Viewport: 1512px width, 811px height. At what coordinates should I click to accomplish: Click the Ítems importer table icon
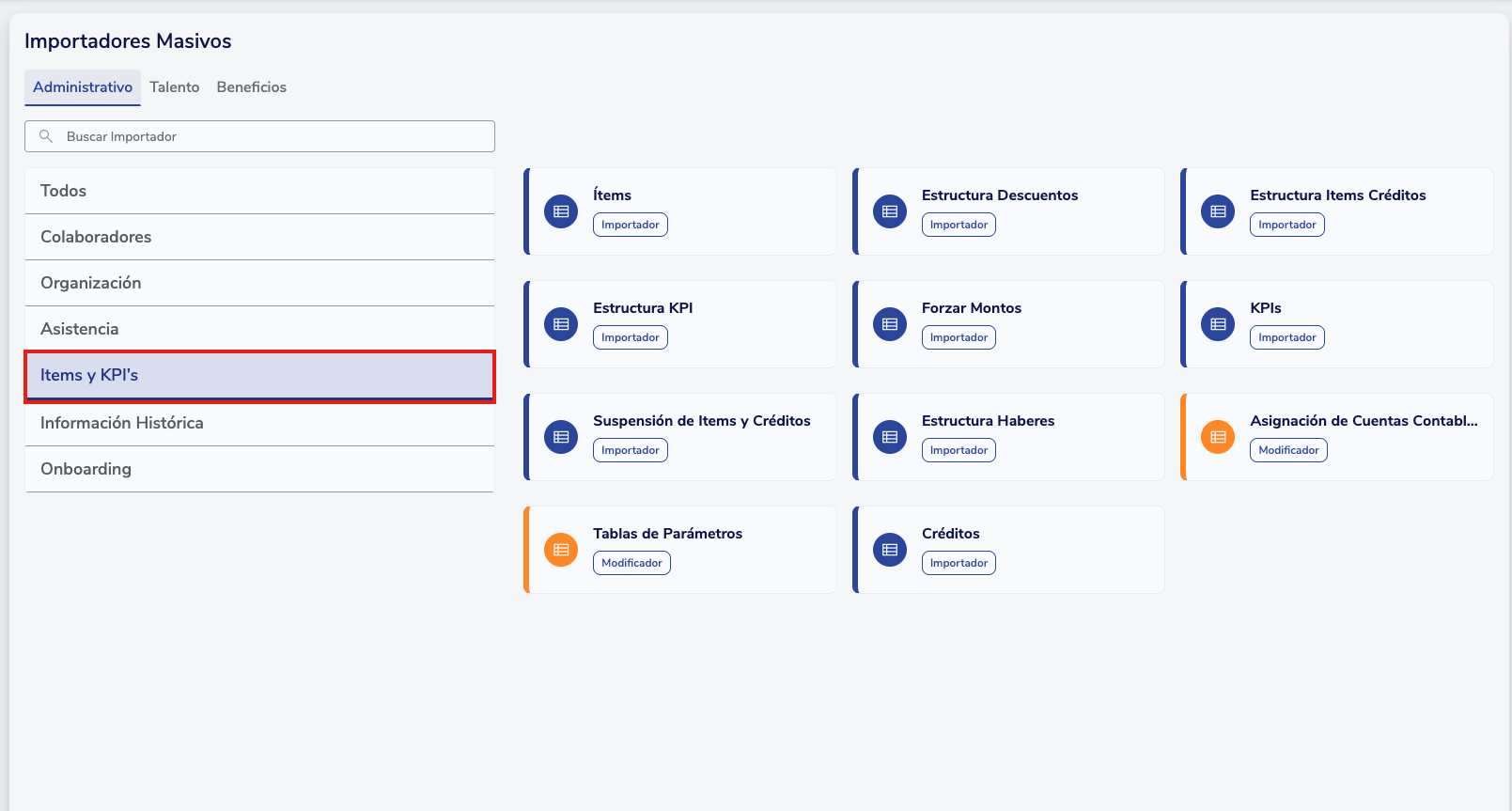point(561,211)
